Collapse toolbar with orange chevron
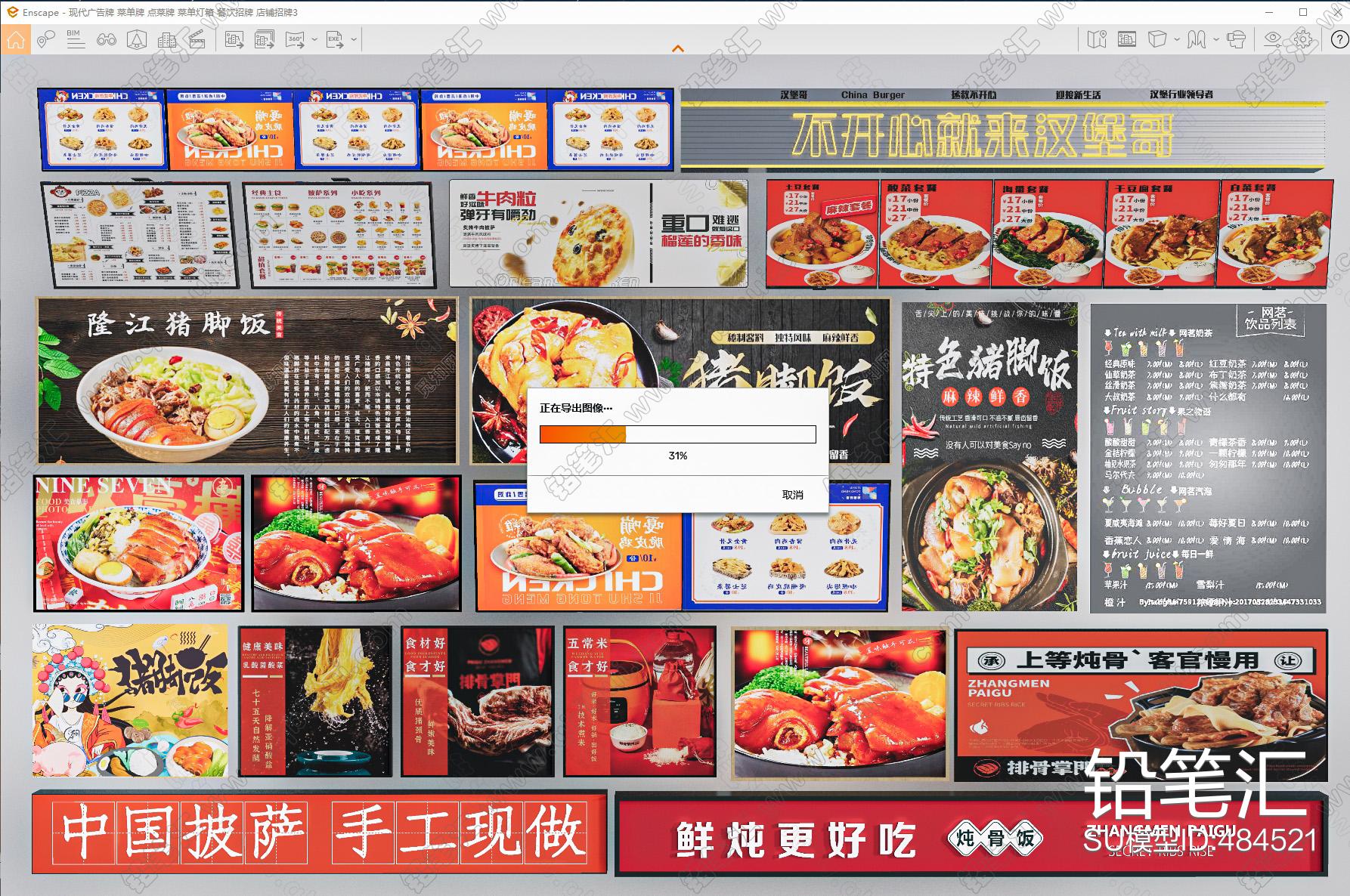 tap(678, 48)
